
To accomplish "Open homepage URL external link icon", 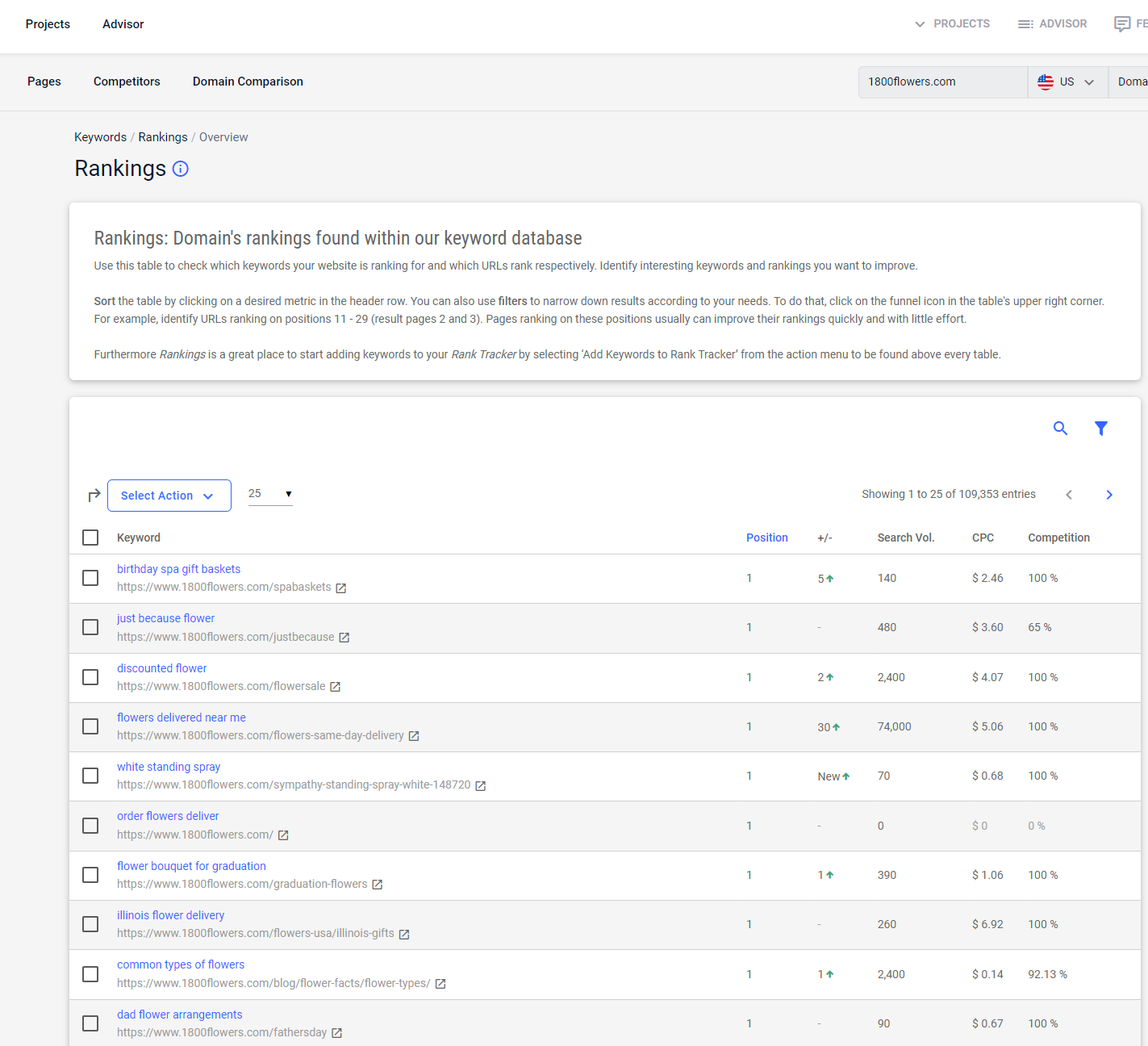I will 283,835.
